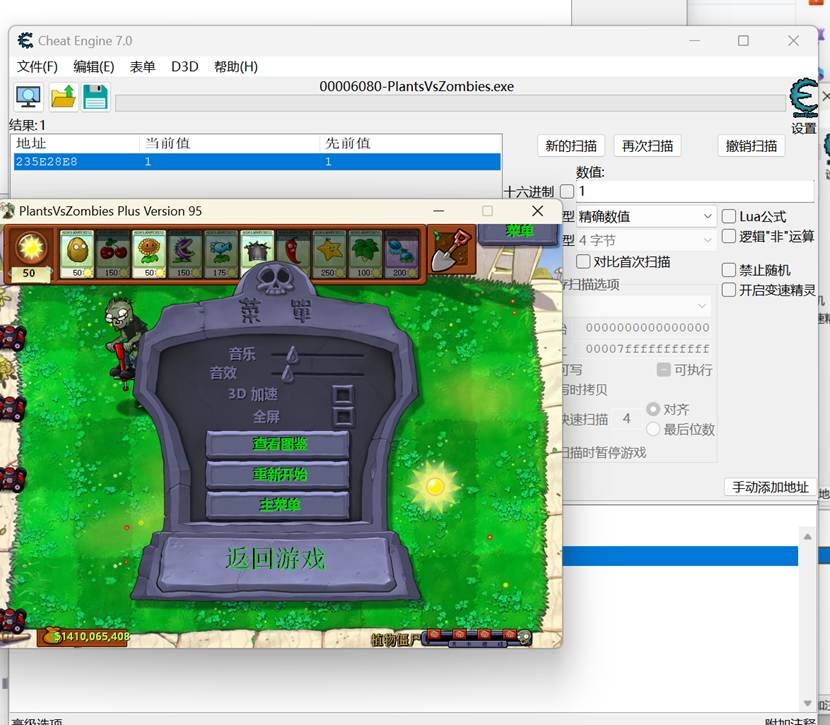
Task: Click the 新的扫描 button
Action: (x=571, y=146)
